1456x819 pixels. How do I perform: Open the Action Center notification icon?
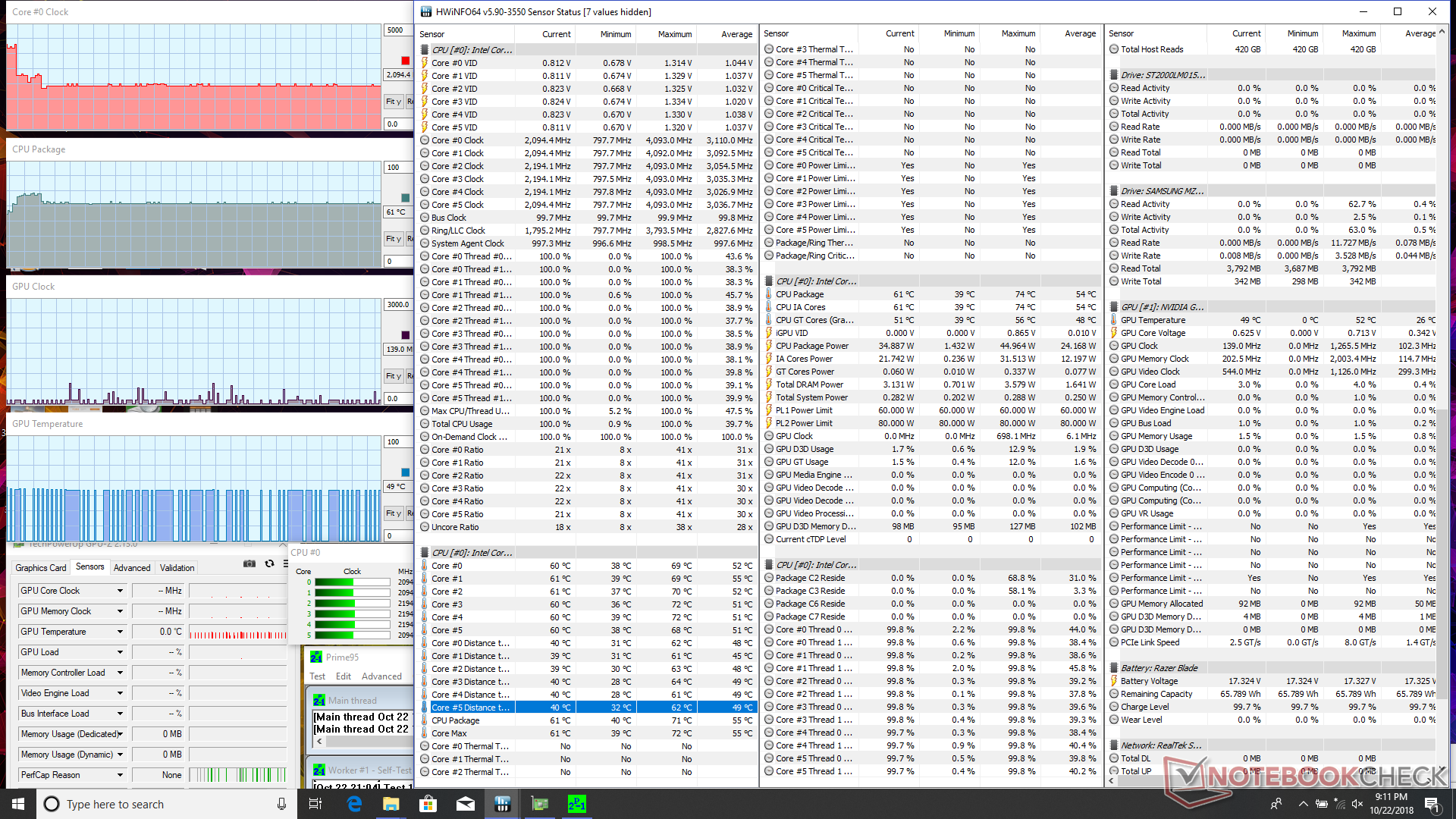click(1431, 804)
